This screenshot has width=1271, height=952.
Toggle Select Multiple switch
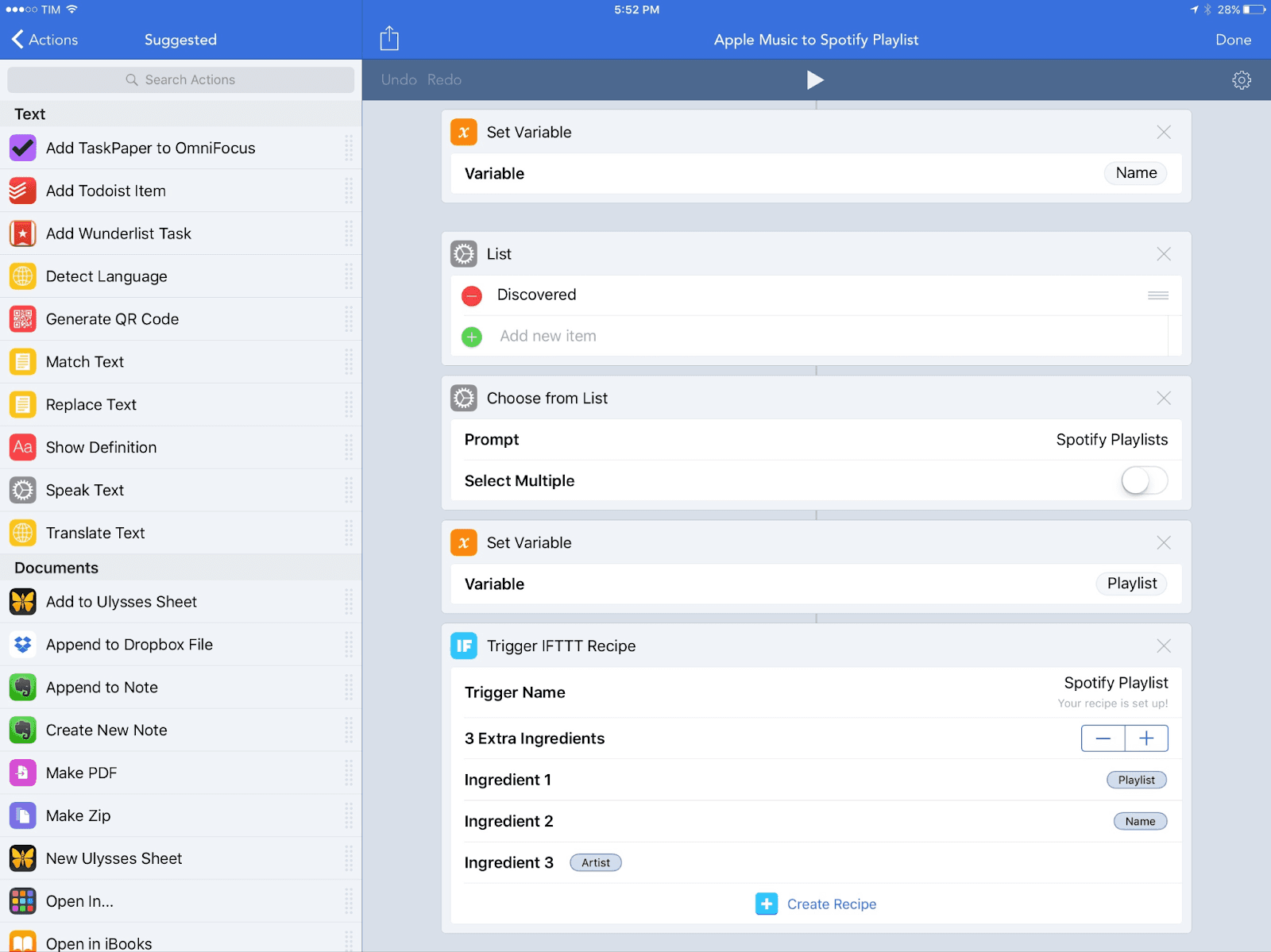point(1144,480)
